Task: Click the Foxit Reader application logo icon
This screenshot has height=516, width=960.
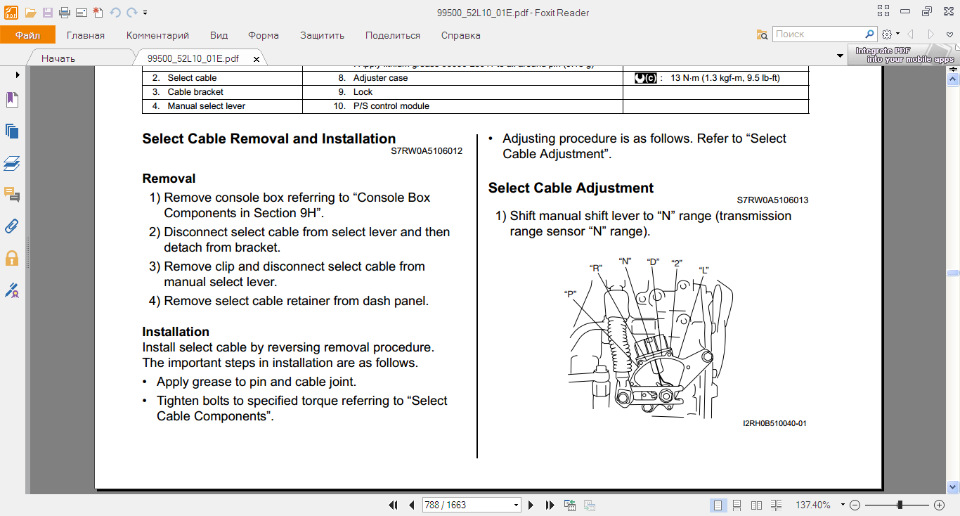Action: [11, 12]
